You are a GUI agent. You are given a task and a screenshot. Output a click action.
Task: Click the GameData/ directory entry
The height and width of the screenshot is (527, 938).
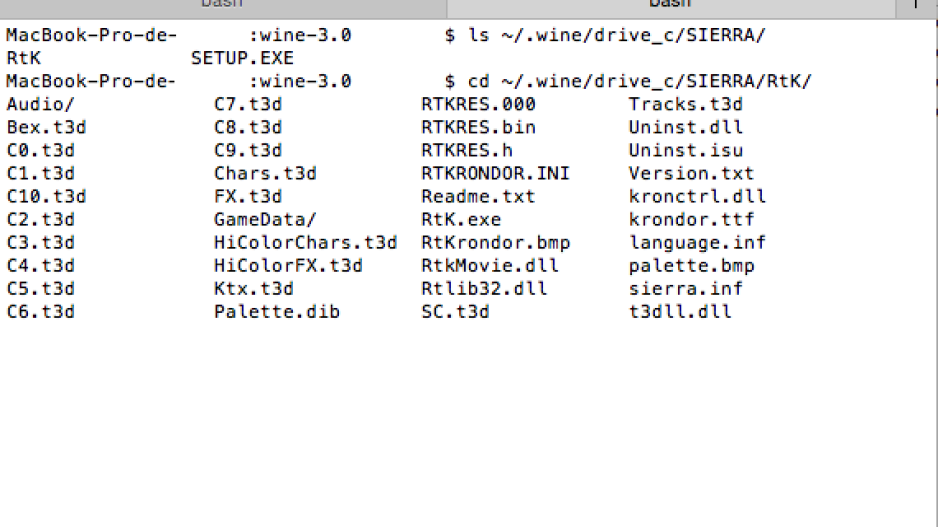coord(265,220)
